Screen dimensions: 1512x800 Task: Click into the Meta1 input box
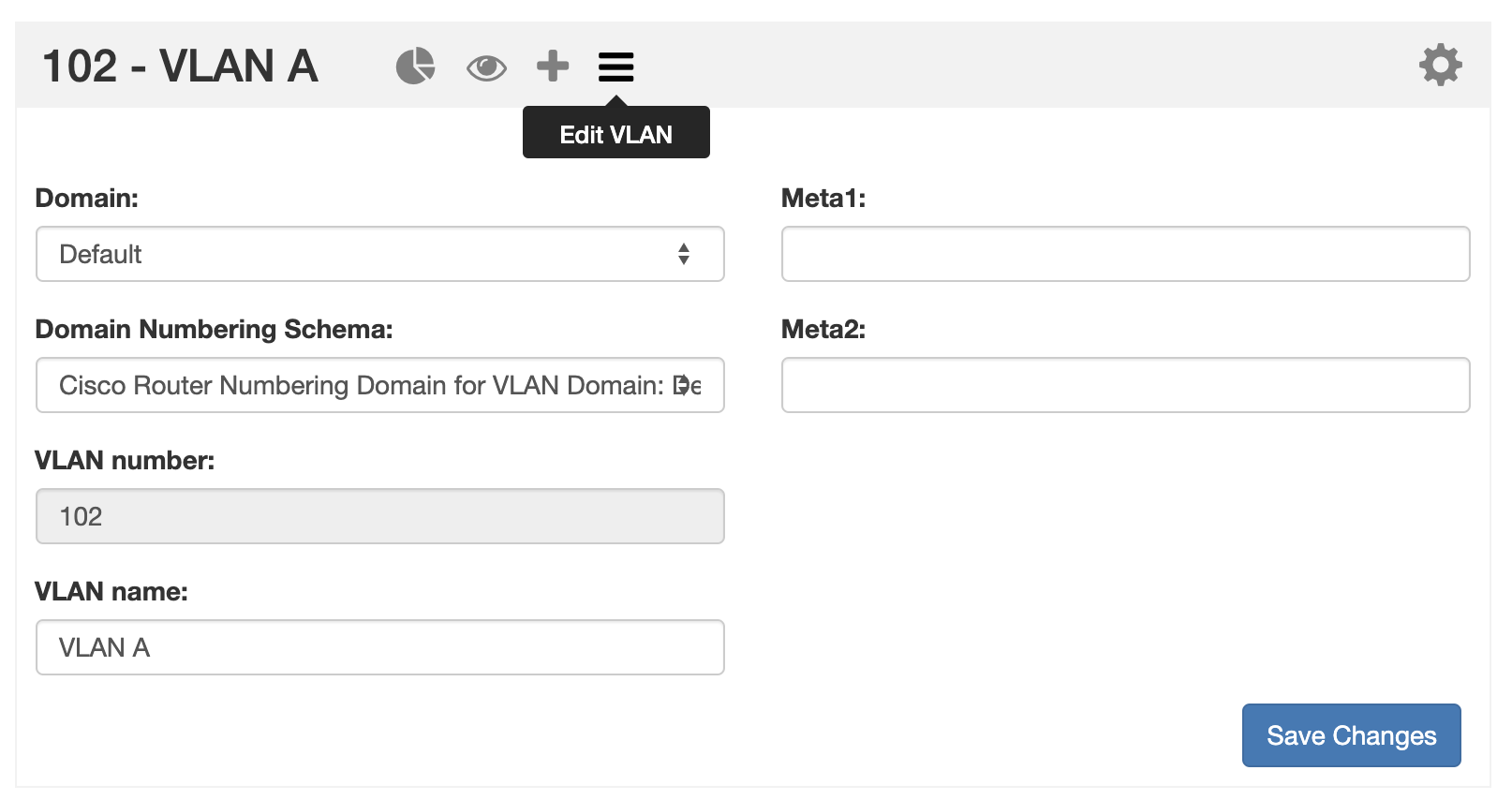tap(1125, 254)
